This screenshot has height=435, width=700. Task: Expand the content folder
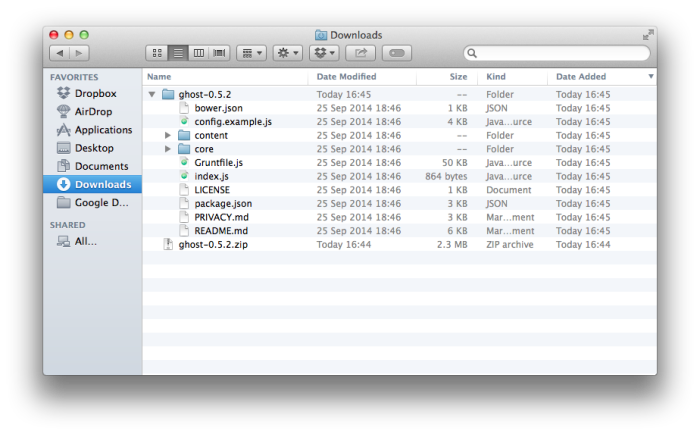point(168,135)
